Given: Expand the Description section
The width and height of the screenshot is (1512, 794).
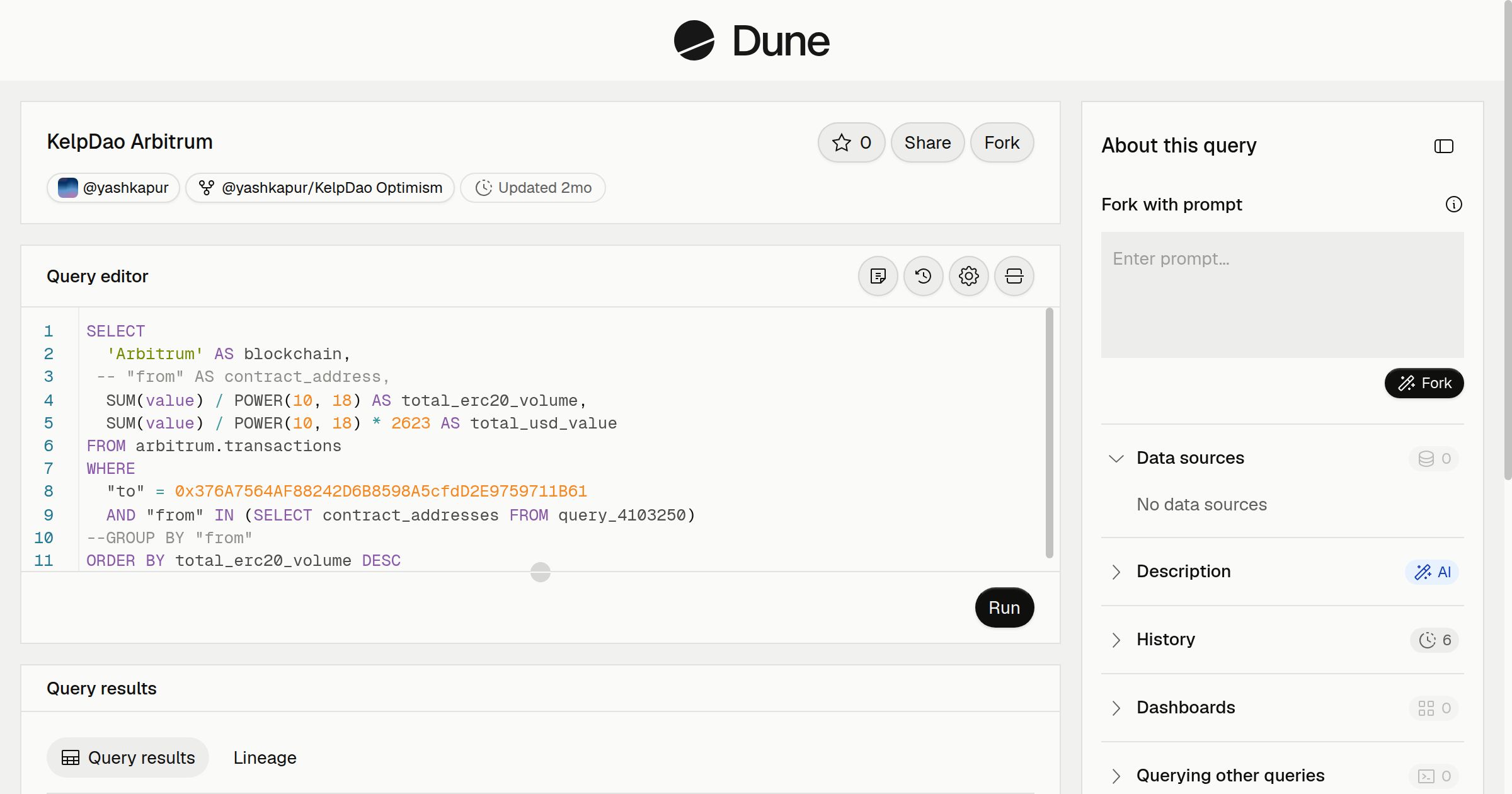Looking at the screenshot, I should pos(1116,572).
